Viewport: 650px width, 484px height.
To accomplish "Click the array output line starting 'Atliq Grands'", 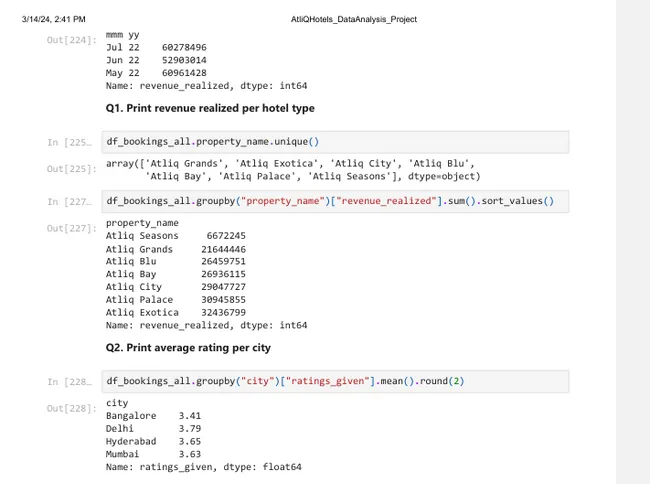I will [290, 164].
